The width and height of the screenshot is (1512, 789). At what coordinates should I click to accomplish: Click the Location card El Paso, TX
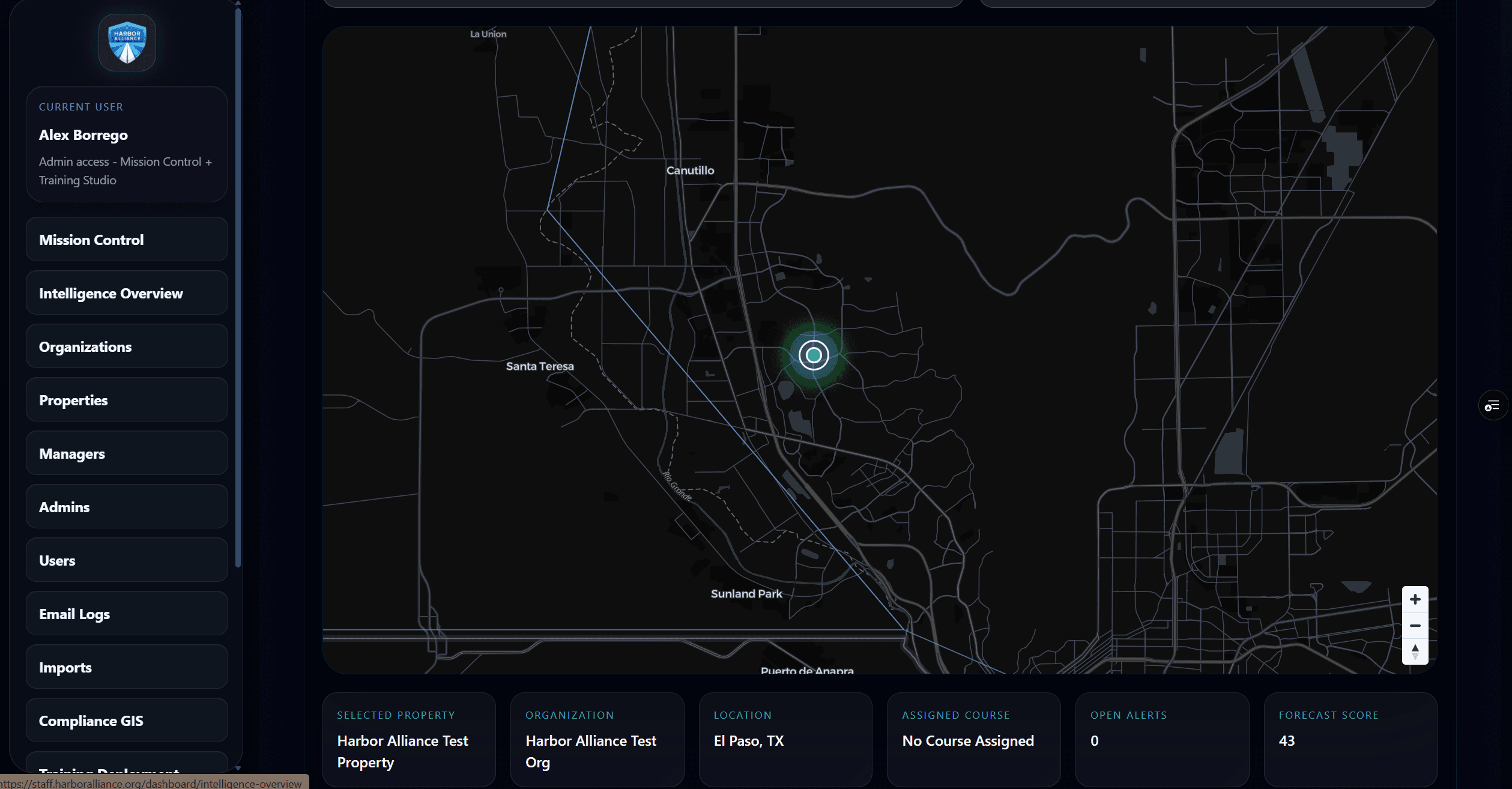click(x=785, y=740)
